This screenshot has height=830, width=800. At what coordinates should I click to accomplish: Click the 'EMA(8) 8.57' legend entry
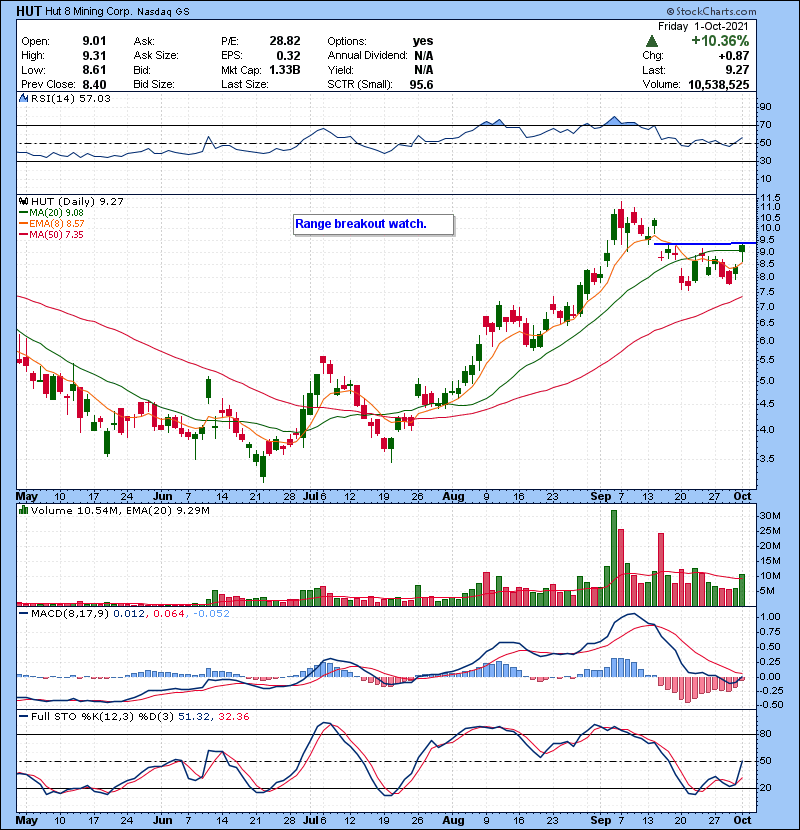tap(52, 224)
